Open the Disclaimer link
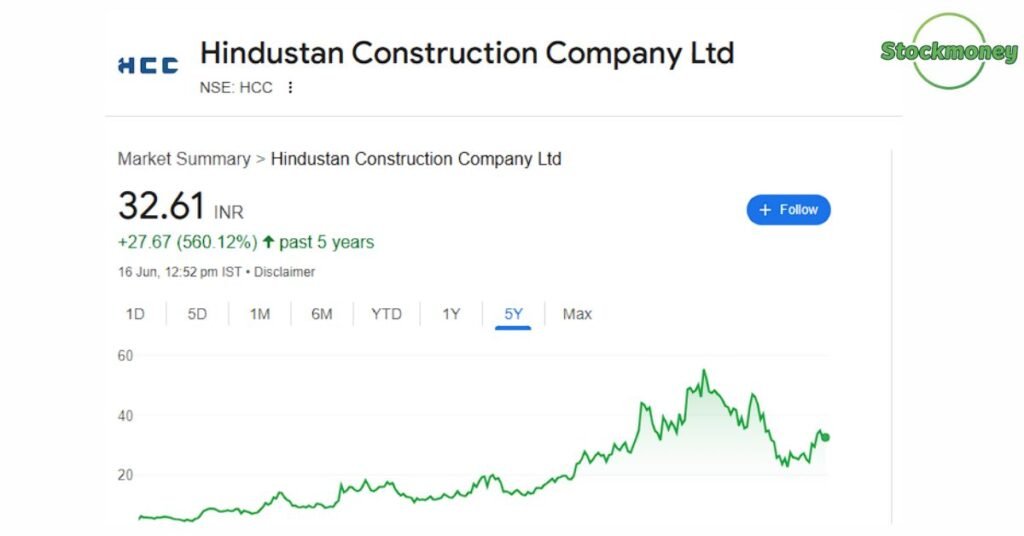1024x536 pixels. coord(285,272)
